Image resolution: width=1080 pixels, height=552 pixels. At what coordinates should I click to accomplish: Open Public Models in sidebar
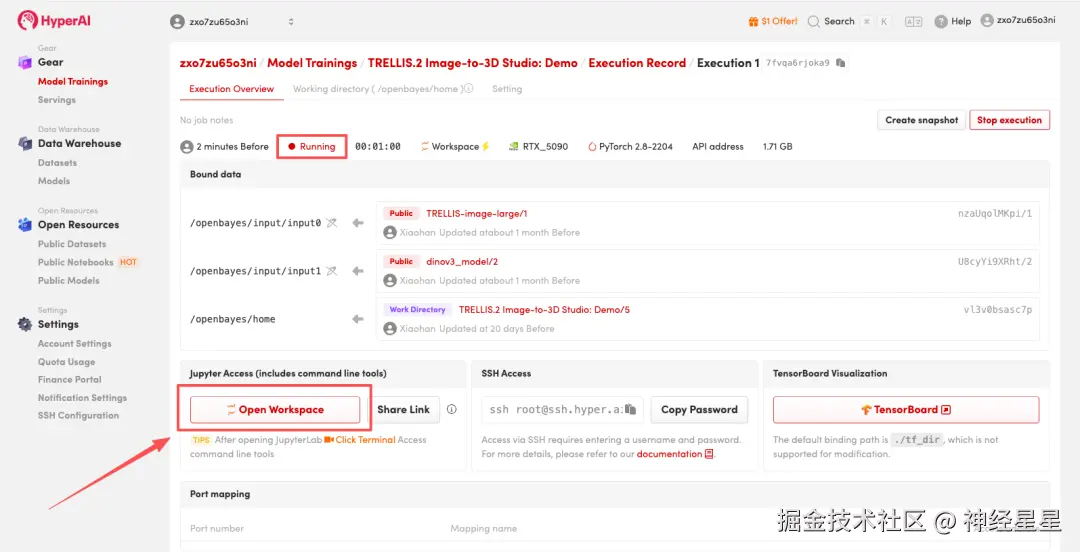(69, 280)
